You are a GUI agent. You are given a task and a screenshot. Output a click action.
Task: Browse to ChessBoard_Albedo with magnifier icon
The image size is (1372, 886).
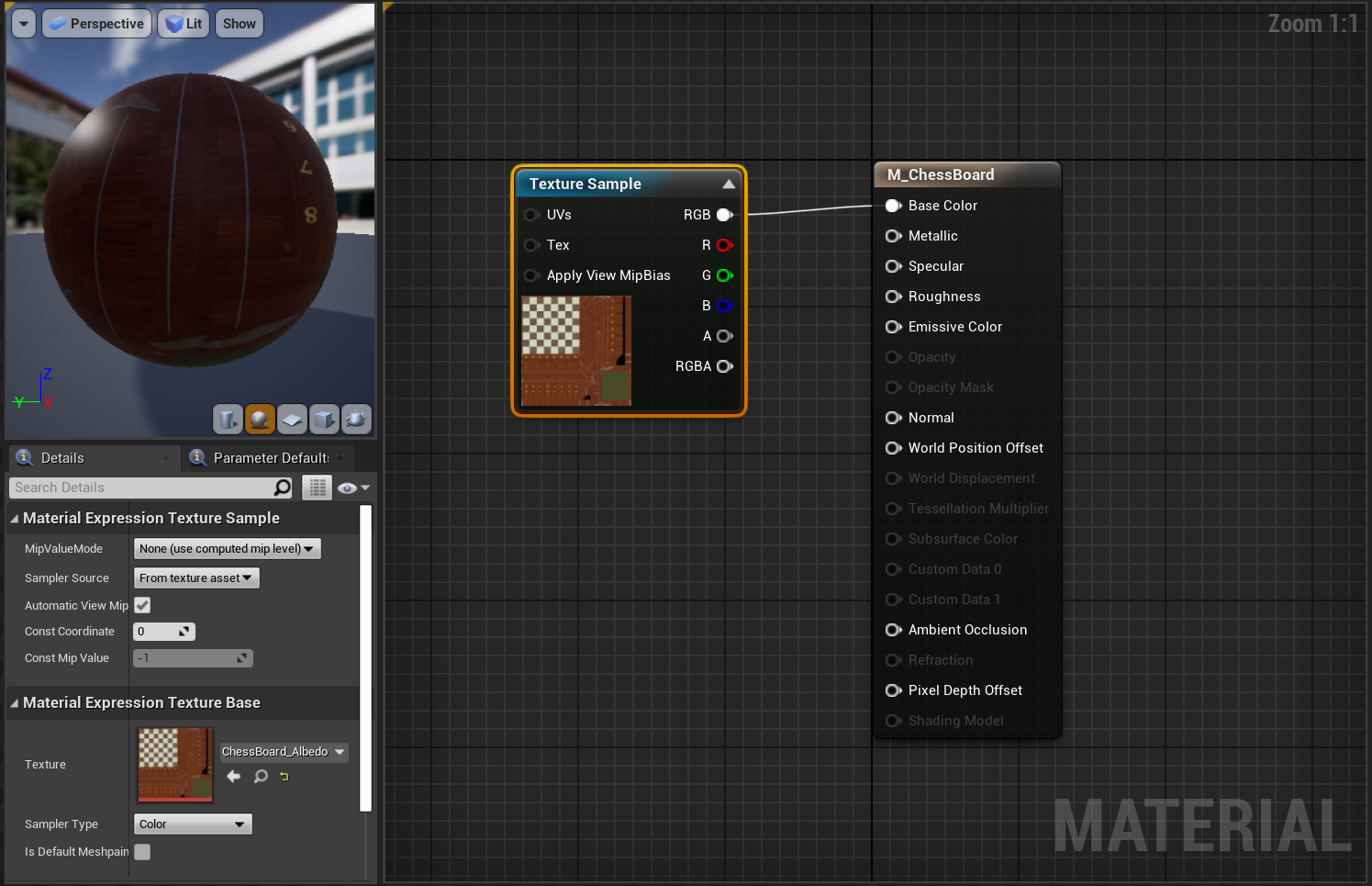pos(261,777)
